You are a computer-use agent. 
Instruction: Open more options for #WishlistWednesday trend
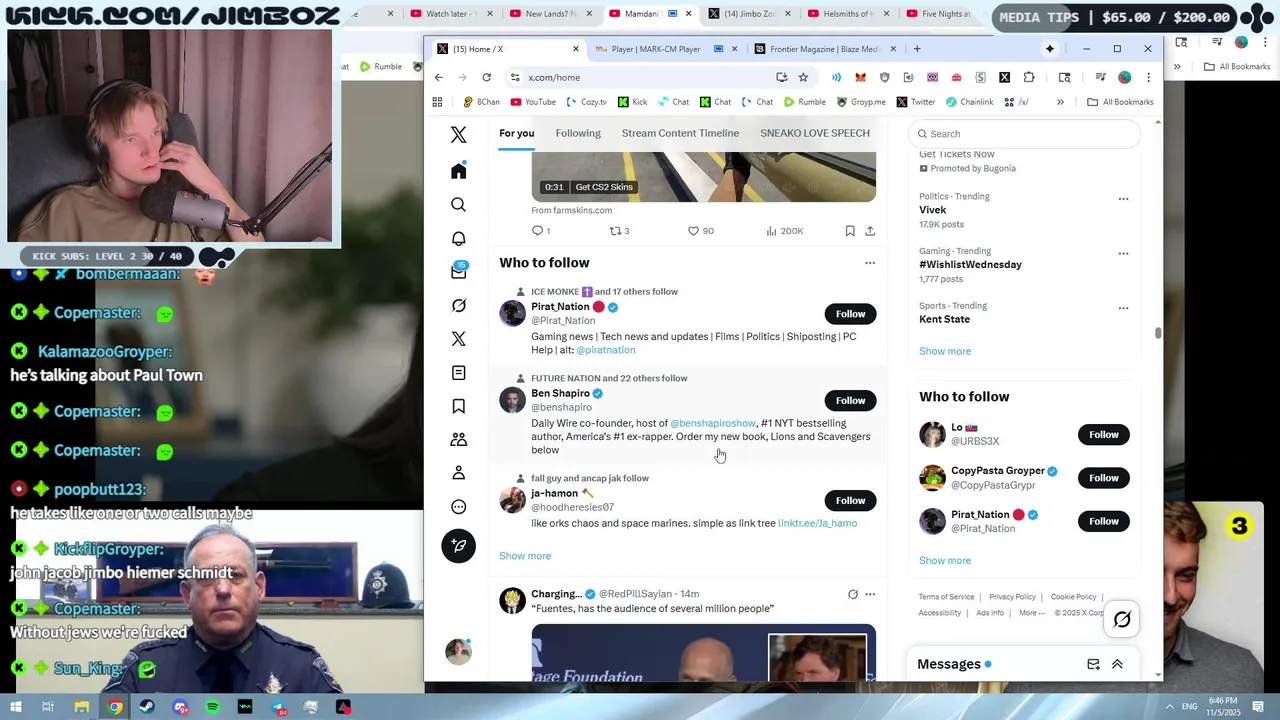tap(1123, 254)
